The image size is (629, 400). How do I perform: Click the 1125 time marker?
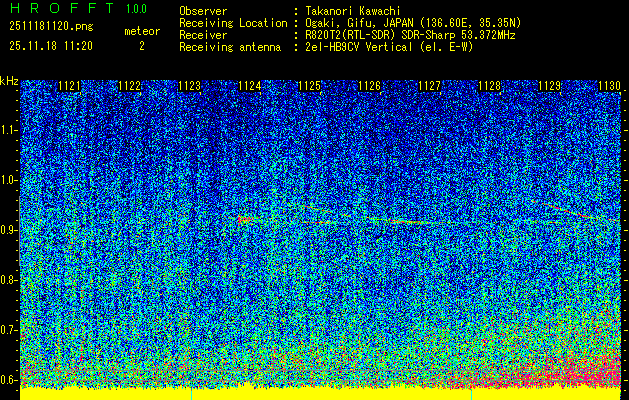310,86
